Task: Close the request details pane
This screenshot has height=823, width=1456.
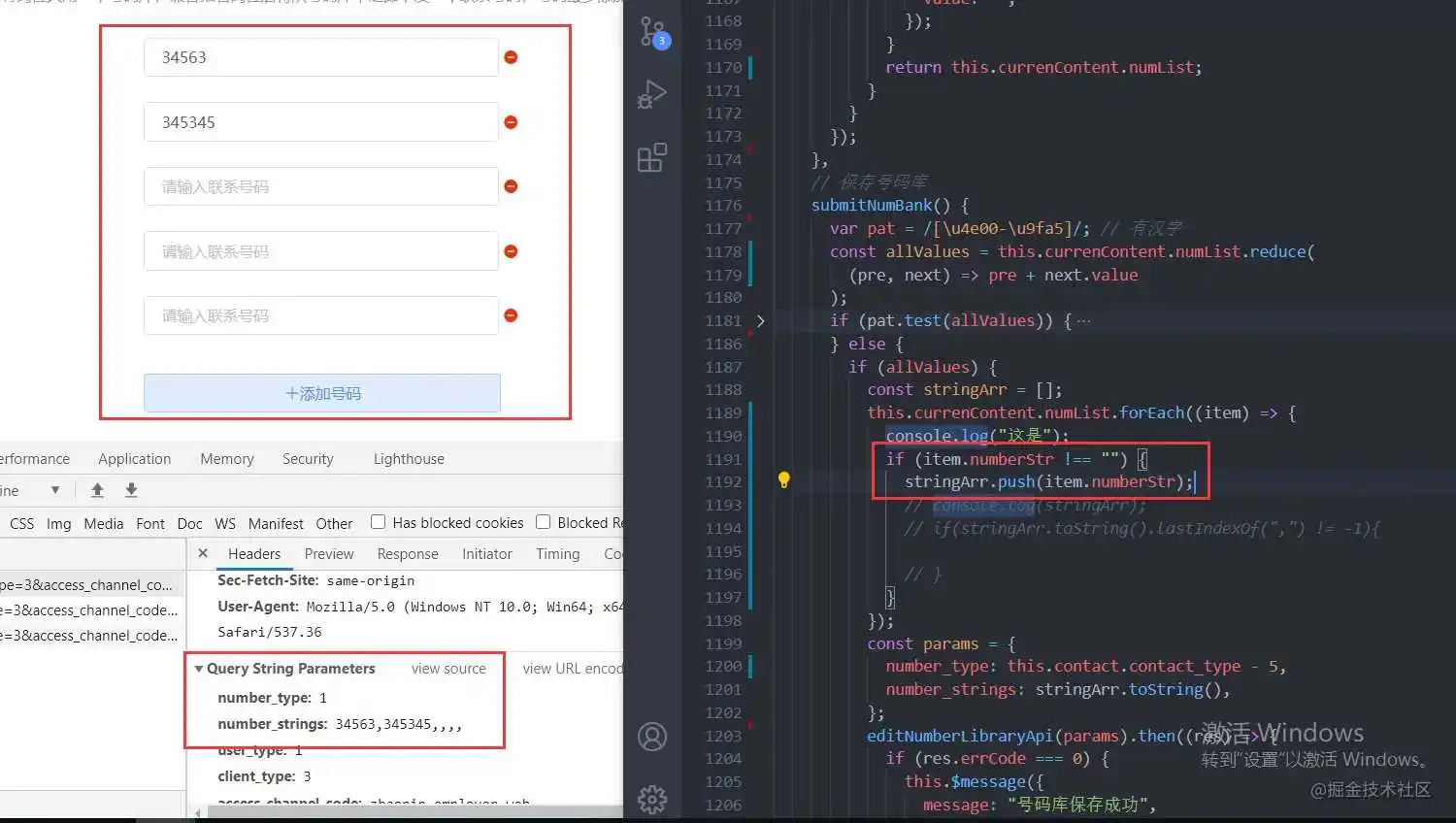Action: [x=203, y=553]
